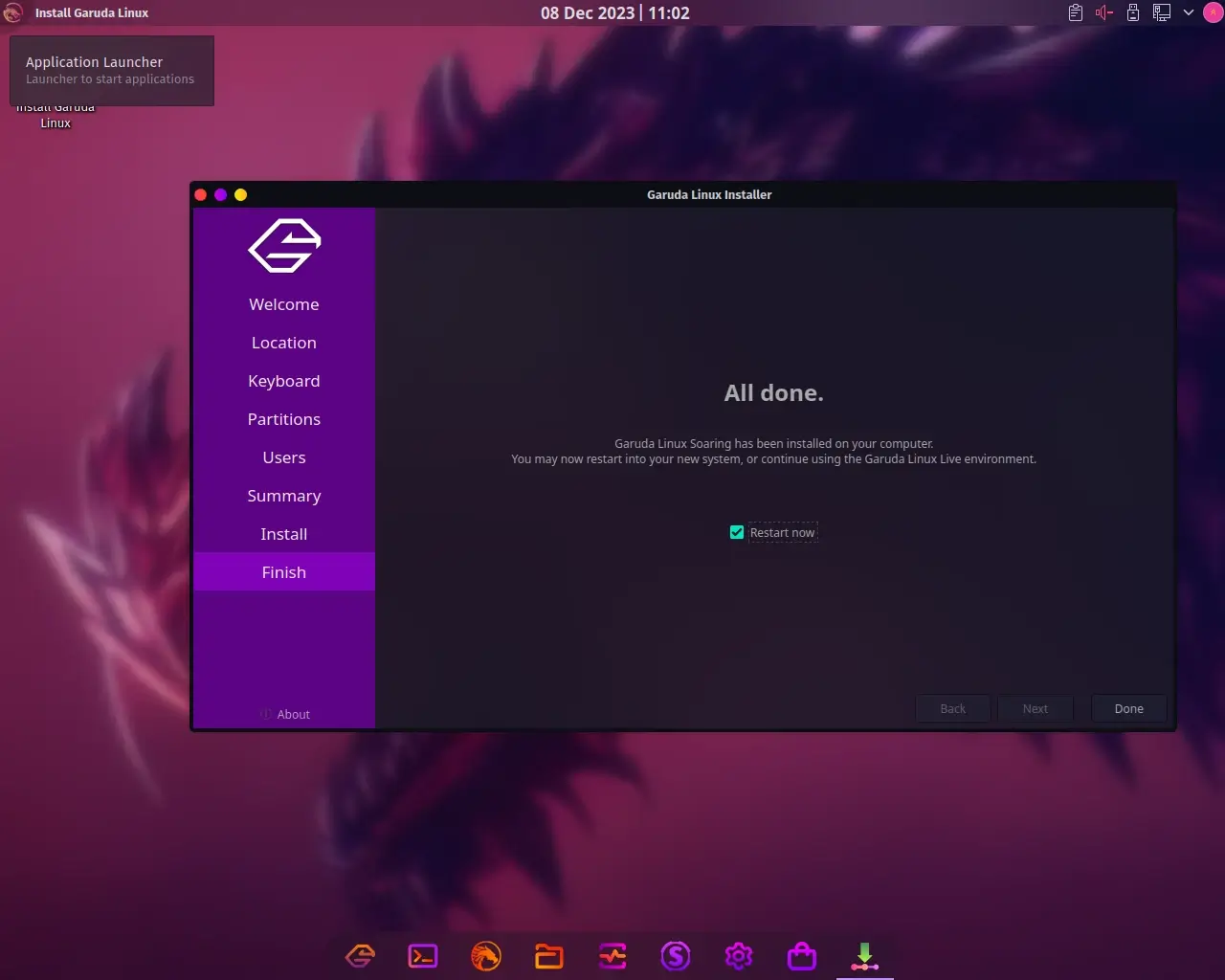Click the greyed-out Next button
The height and width of the screenshot is (980, 1225).
(x=1035, y=708)
